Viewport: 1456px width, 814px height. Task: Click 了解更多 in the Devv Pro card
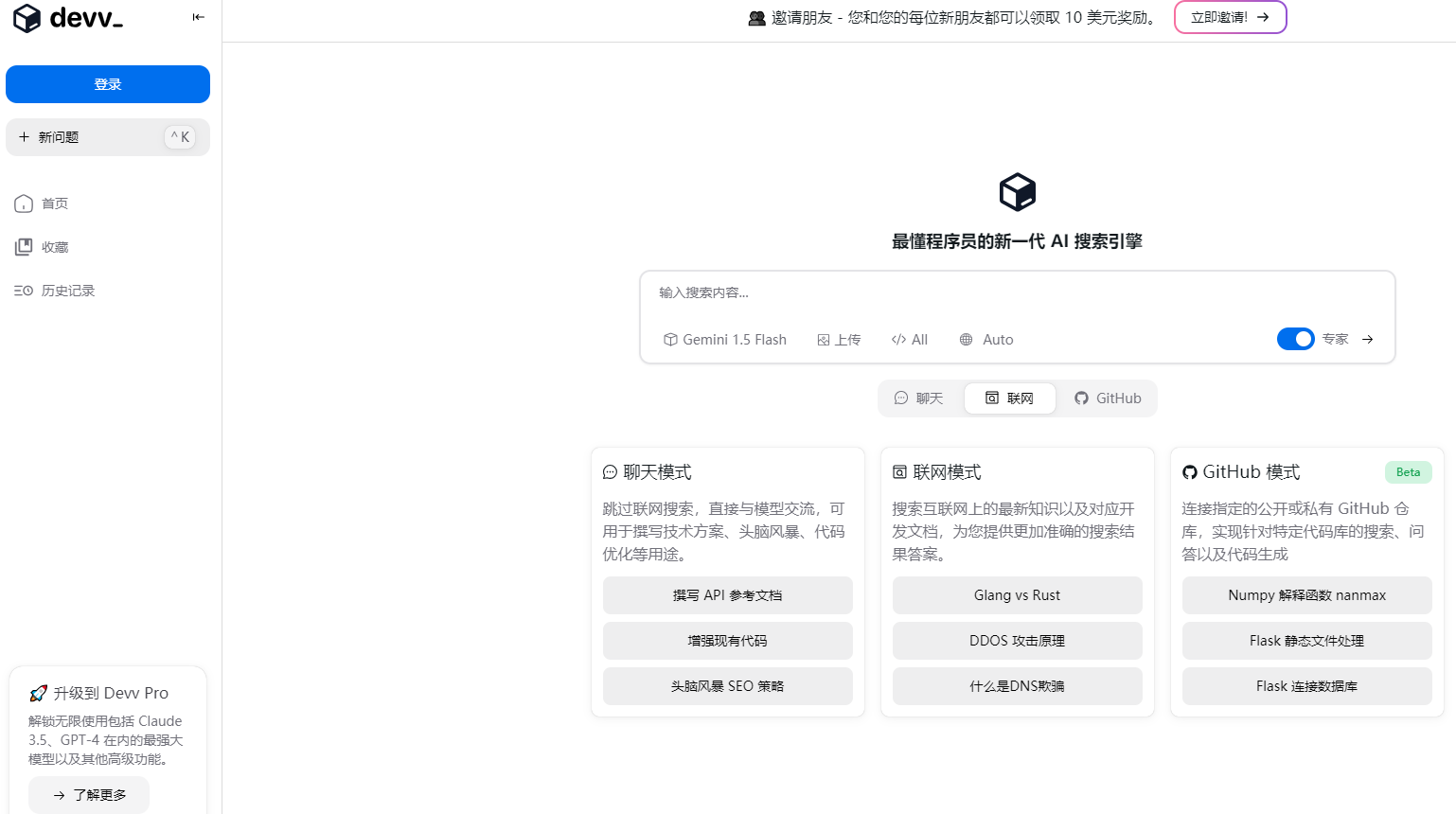(x=89, y=795)
